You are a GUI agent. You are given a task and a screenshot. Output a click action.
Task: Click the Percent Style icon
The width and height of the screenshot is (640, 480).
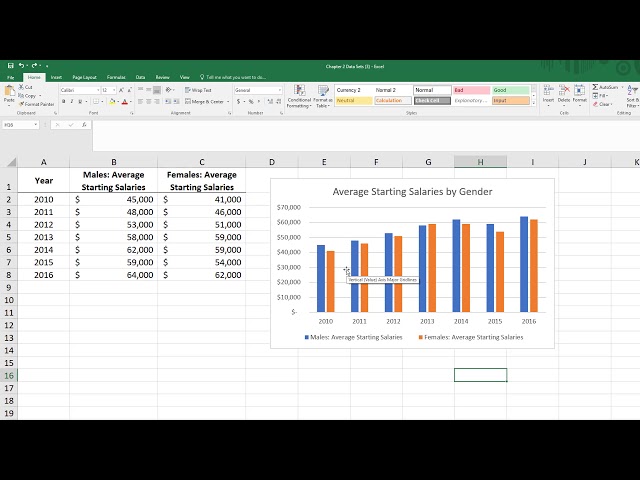[251, 101]
